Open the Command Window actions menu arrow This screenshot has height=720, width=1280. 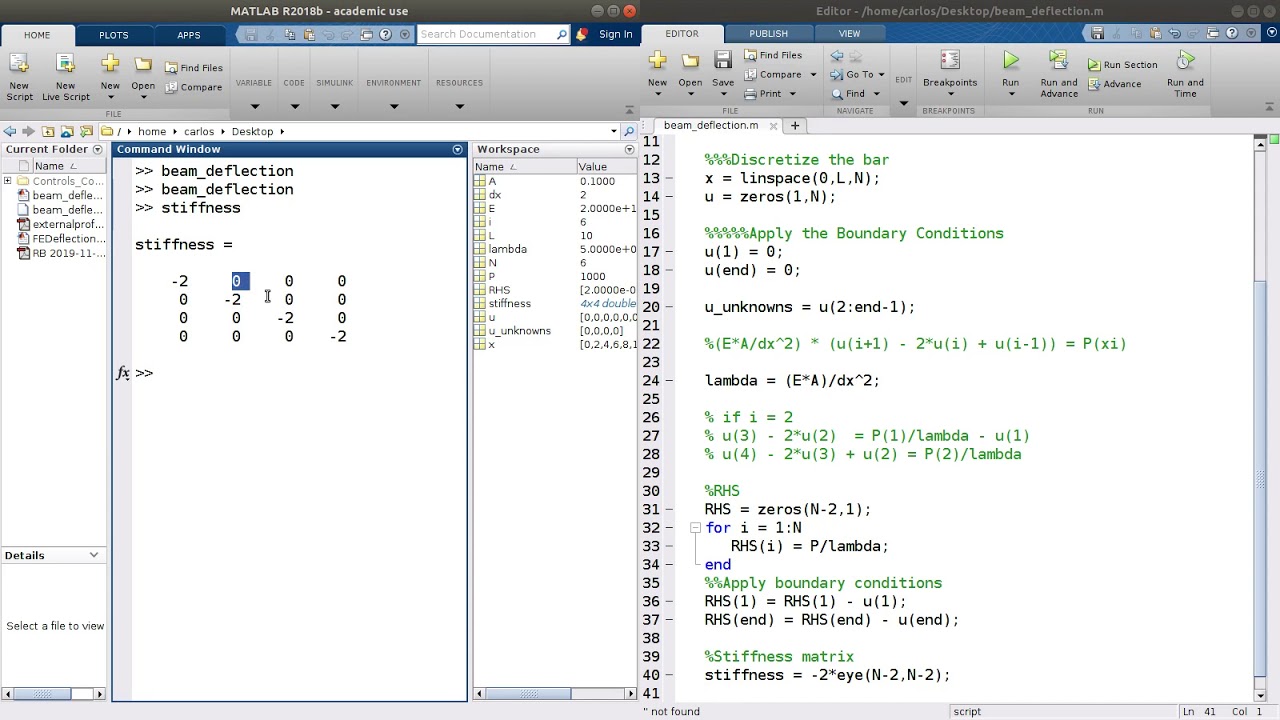click(458, 149)
